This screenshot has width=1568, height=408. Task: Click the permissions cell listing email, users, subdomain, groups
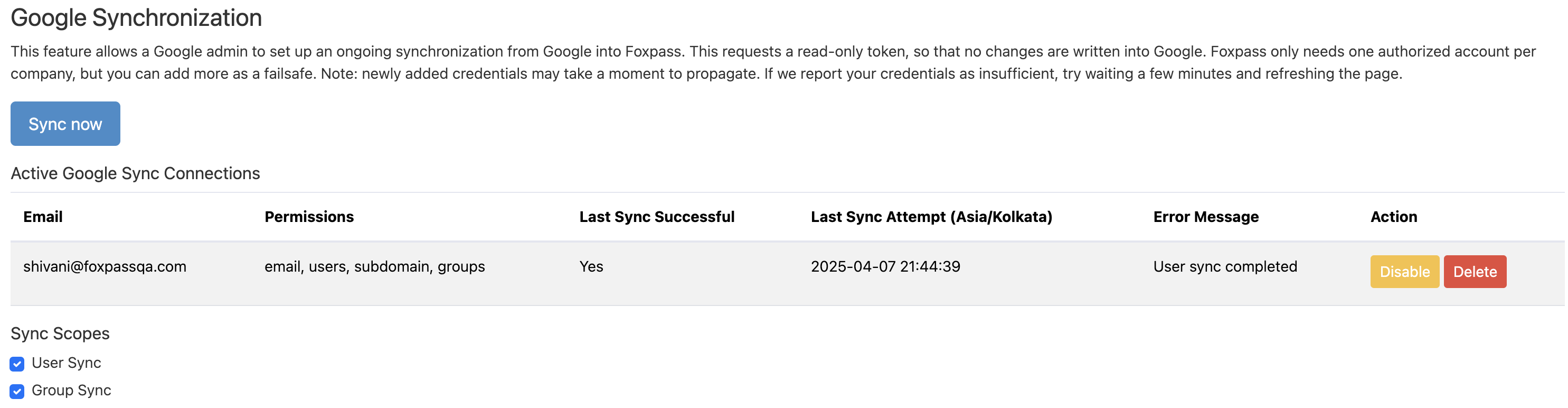point(374,267)
